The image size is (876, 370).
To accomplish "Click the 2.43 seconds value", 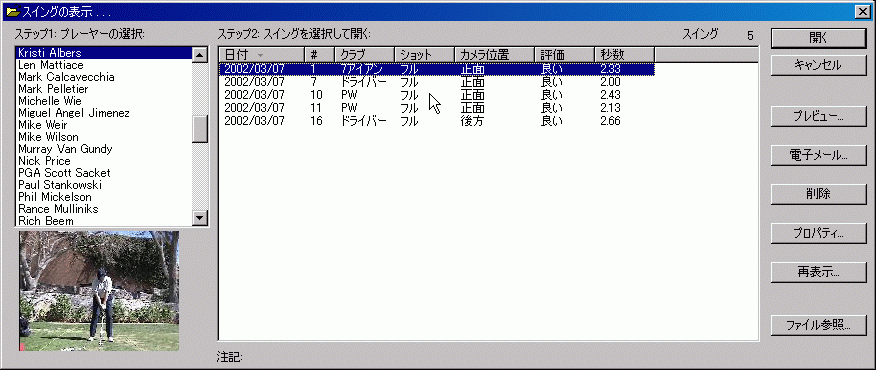I will point(610,95).
